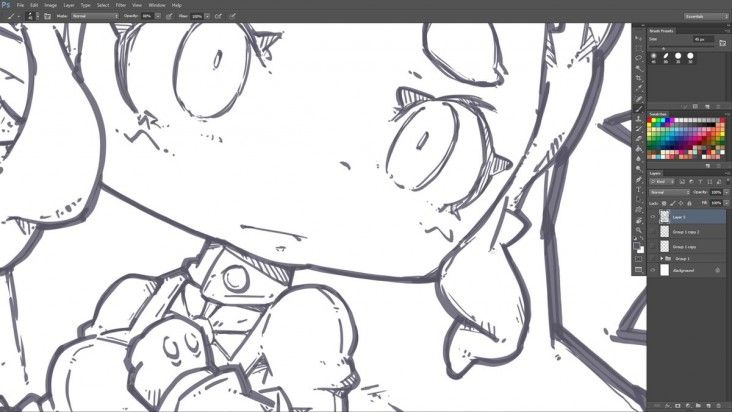Select the Move tool in the toolbox

[638, 38]
